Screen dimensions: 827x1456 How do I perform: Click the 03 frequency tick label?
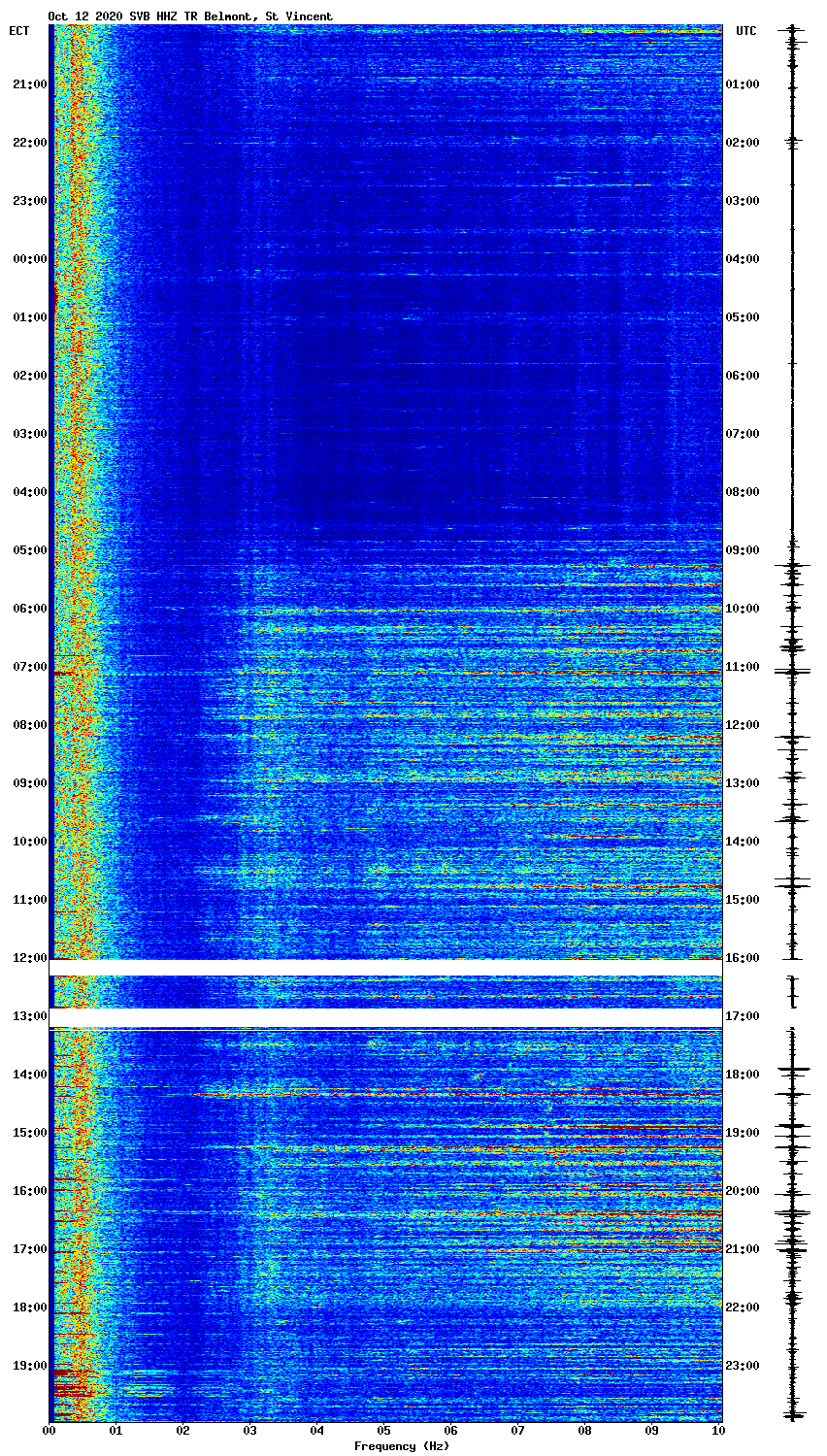point(249,1431)
